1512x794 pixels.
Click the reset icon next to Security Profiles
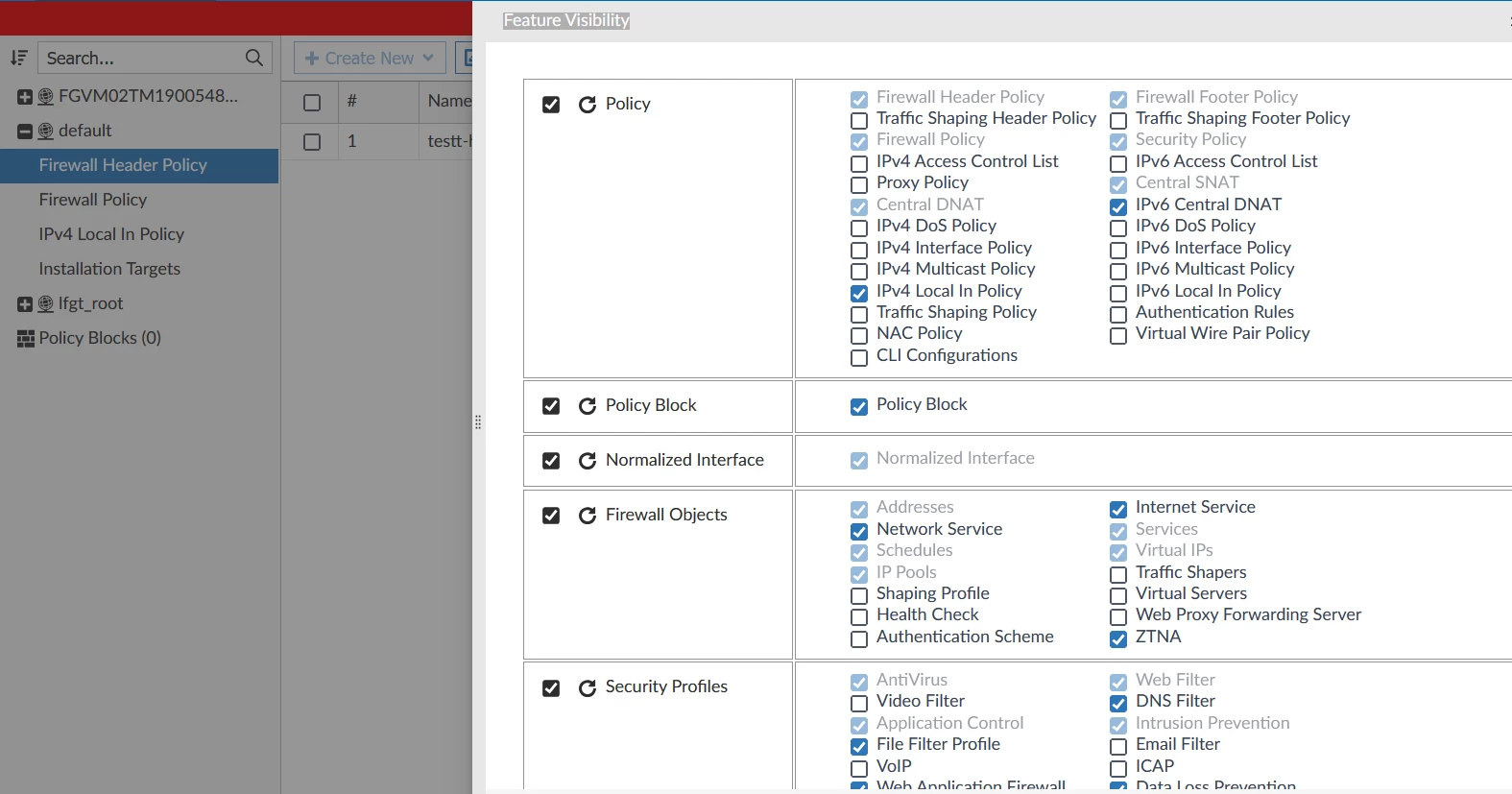coord(588,687)
